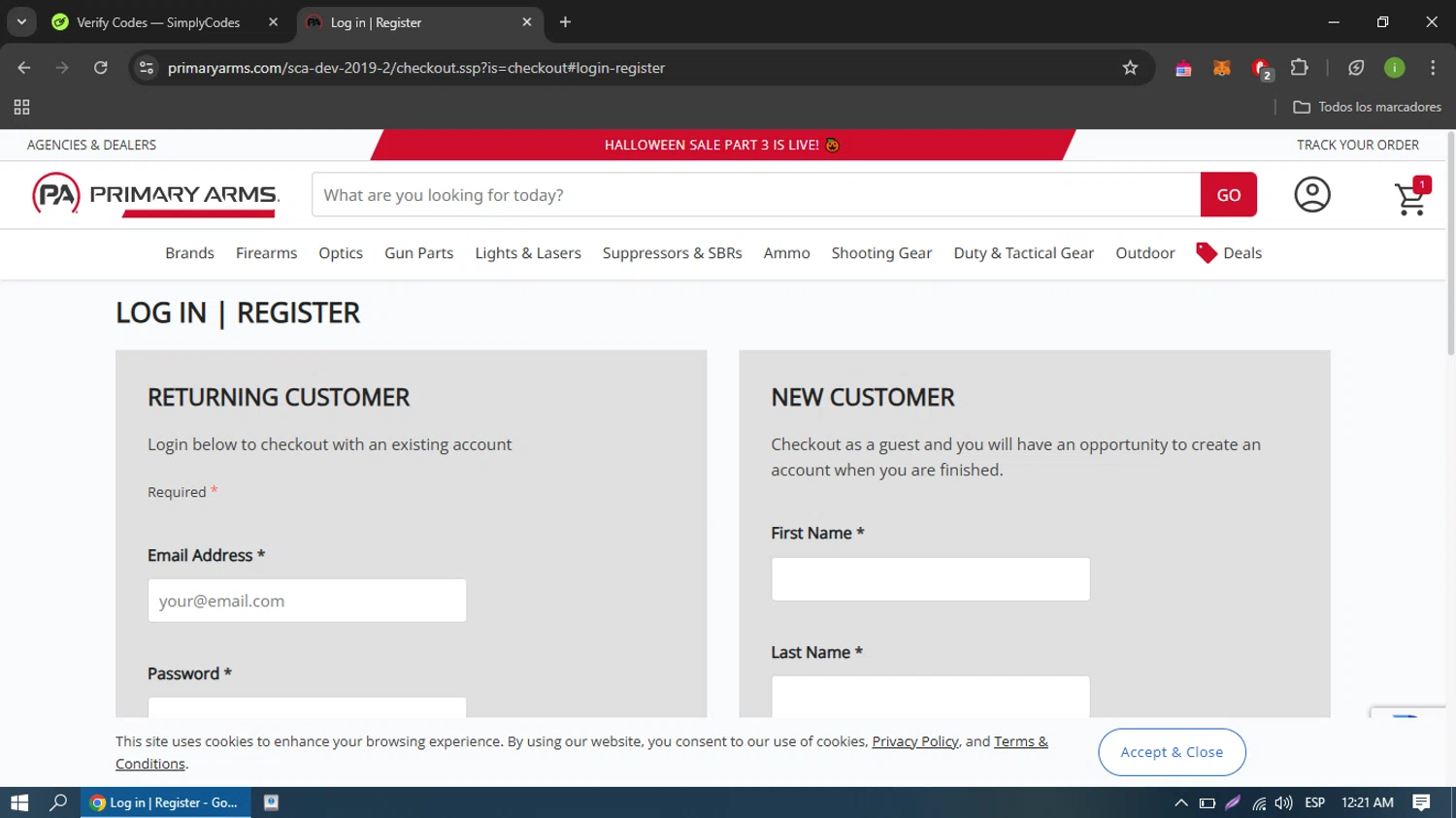Go forward to the next page
This screenshot has width=1456, height=818.
tap(62, 68)
